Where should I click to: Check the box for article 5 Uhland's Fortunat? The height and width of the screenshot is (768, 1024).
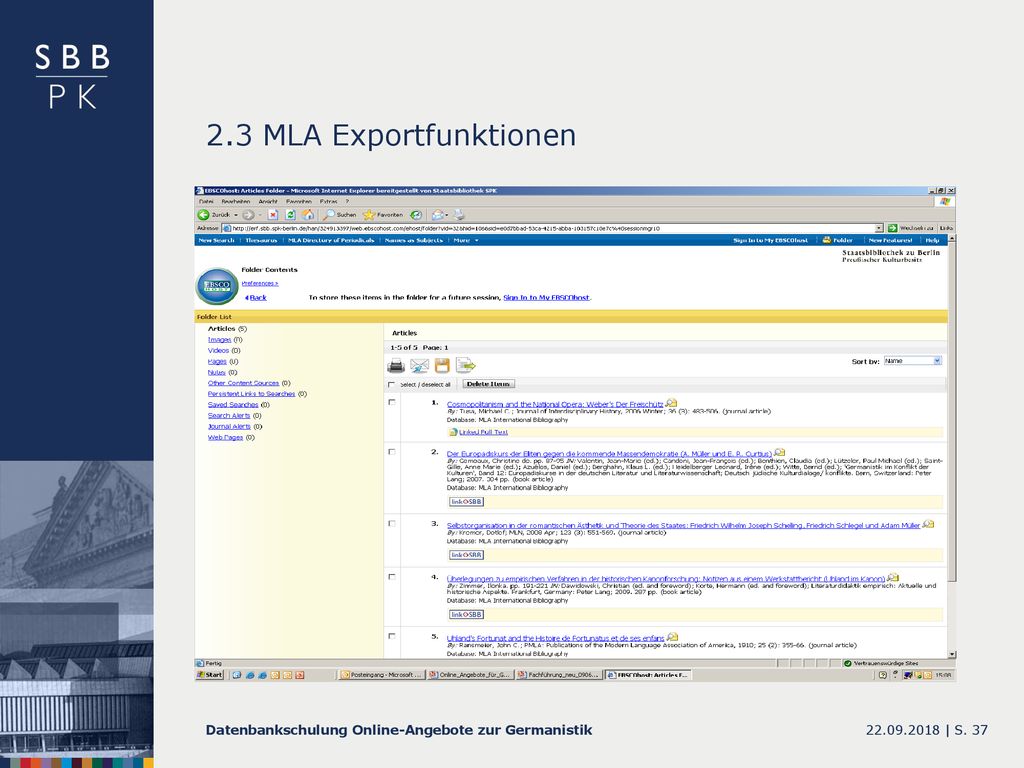click(392, 636)
